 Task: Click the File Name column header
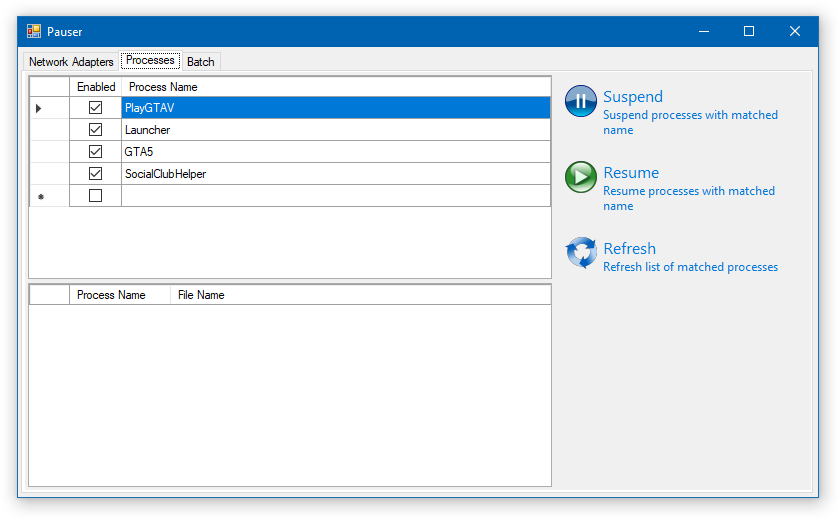click(x=361, y=295)
